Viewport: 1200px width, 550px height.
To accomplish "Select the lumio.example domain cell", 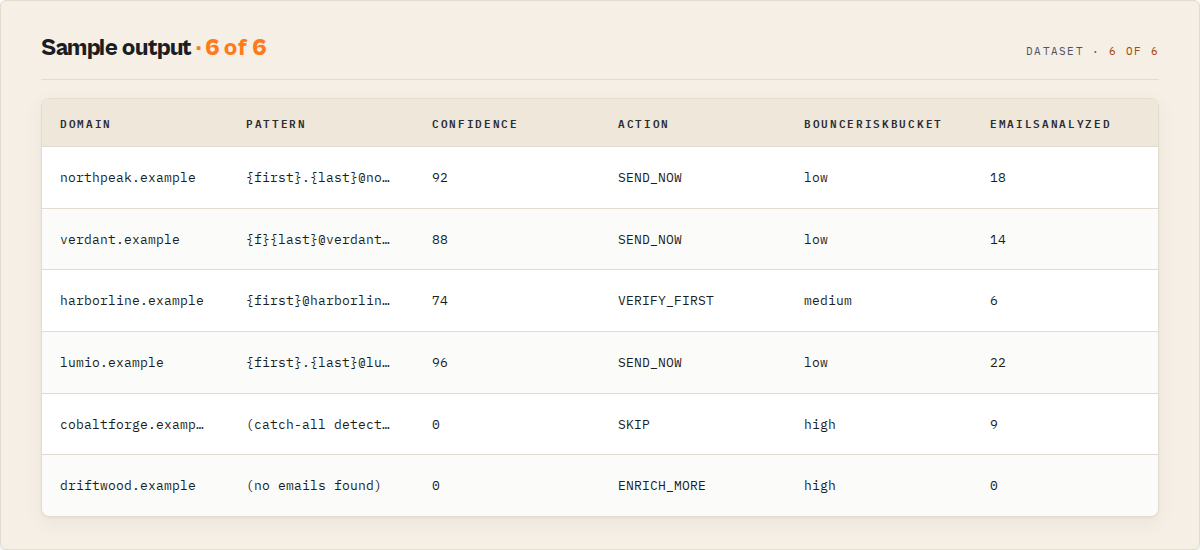I will [x=112, y=363].
